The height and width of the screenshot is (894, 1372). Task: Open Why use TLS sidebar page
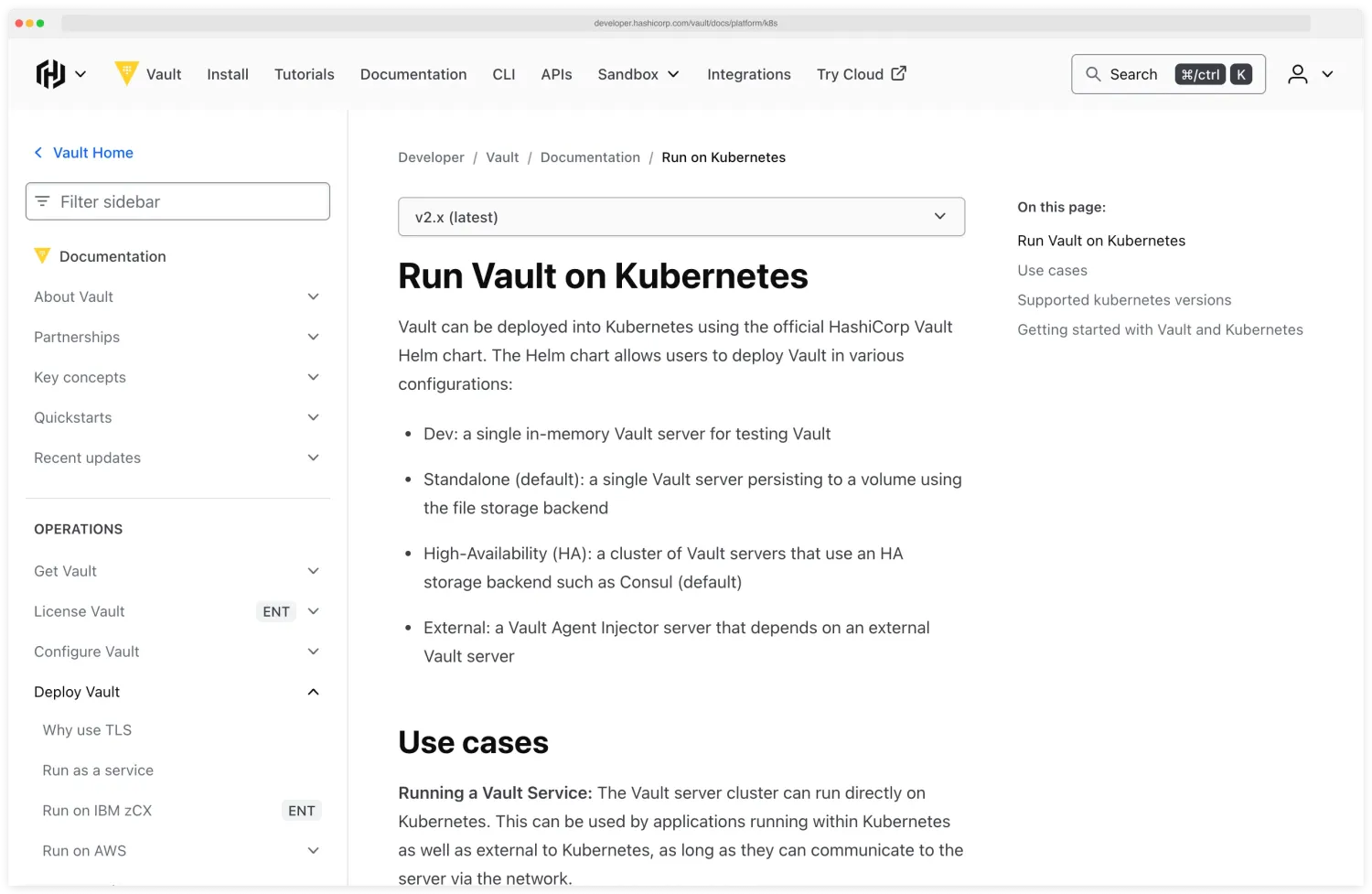(x=87, y=730)
